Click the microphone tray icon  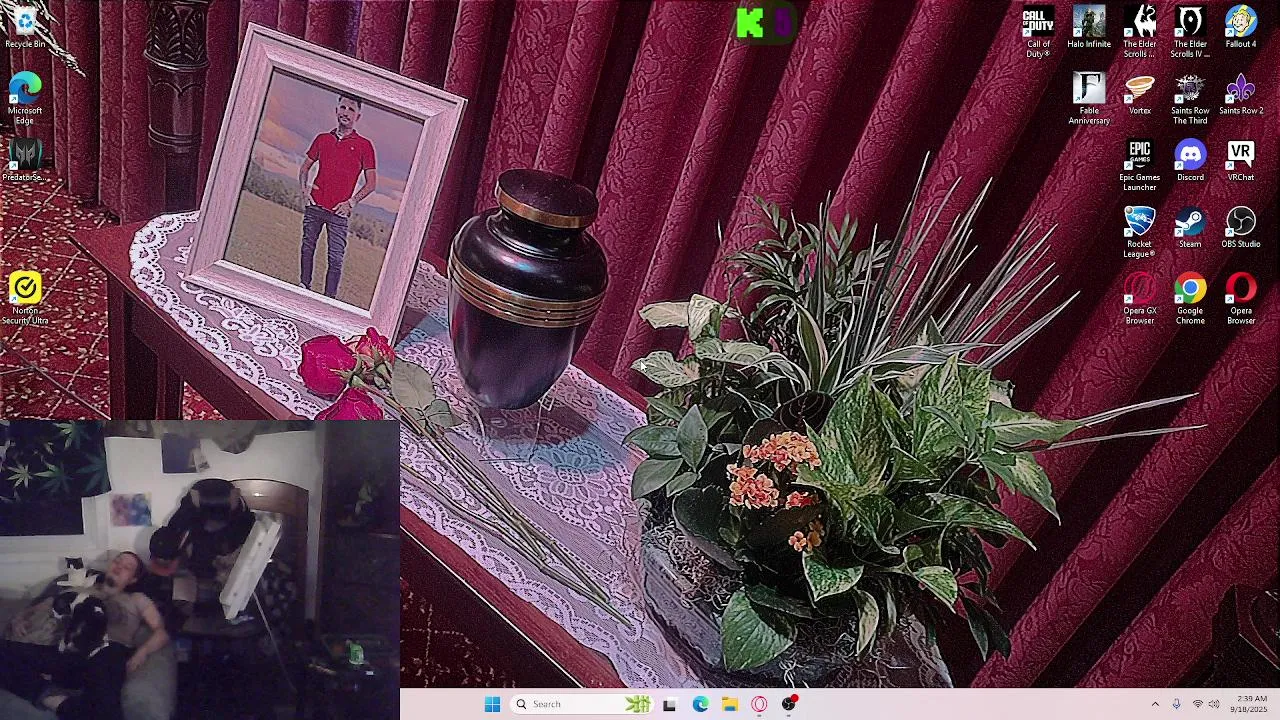click(x=1176, y=704)
